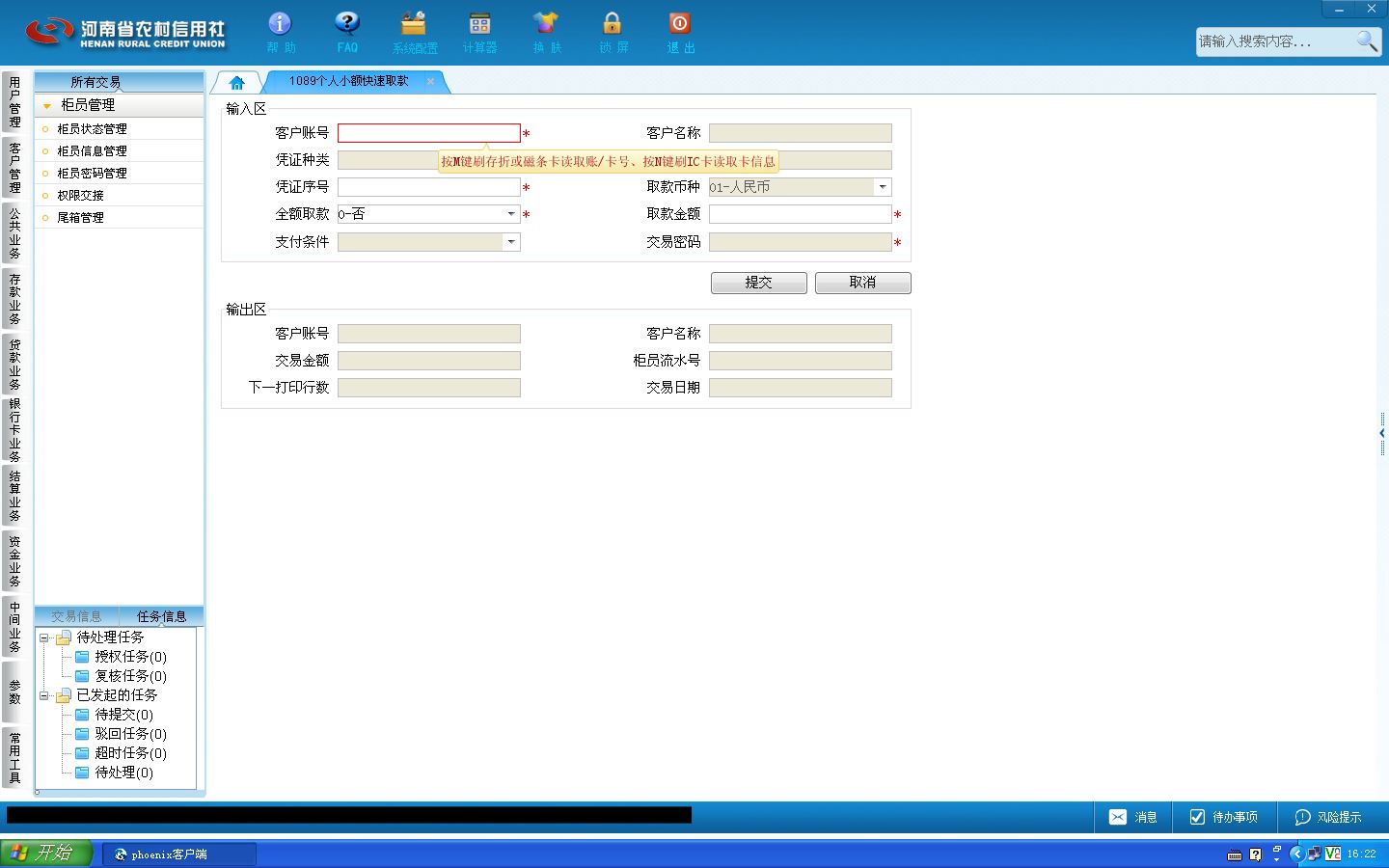Select the 驳回任务(0) folder

pyautogui.click(x=121, y=734)
